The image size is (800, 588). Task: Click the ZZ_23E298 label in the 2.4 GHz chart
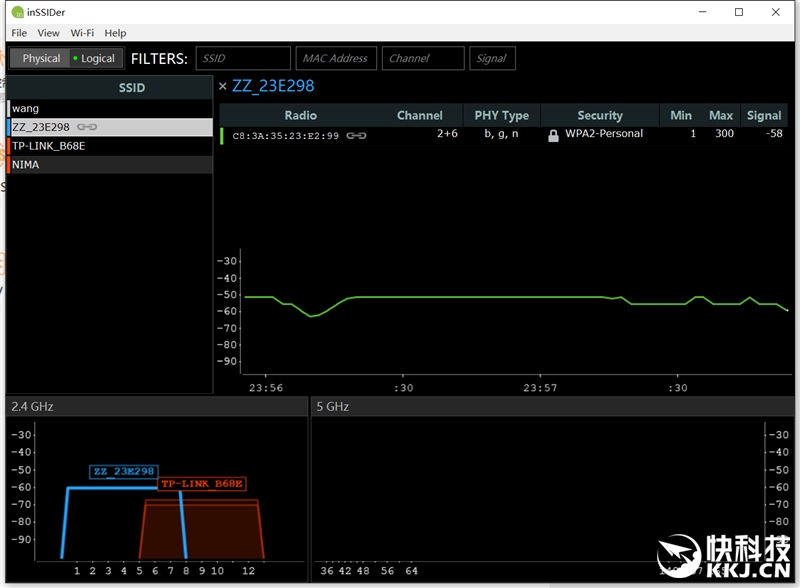pyautogui.click(x=123, y=471)
